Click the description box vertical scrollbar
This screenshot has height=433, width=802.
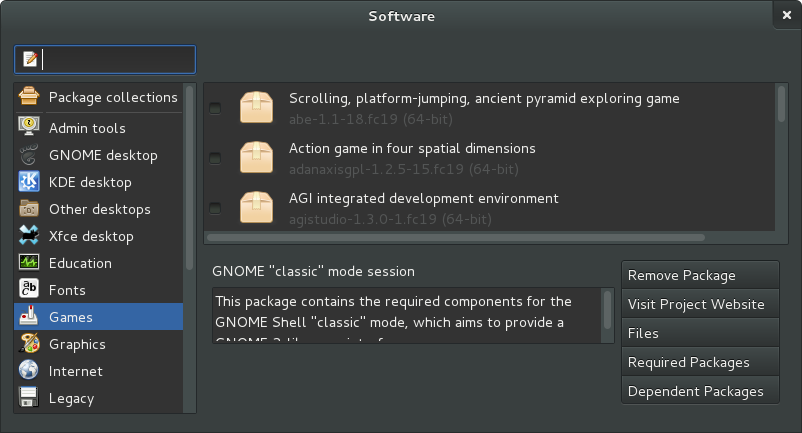point(607,310)
